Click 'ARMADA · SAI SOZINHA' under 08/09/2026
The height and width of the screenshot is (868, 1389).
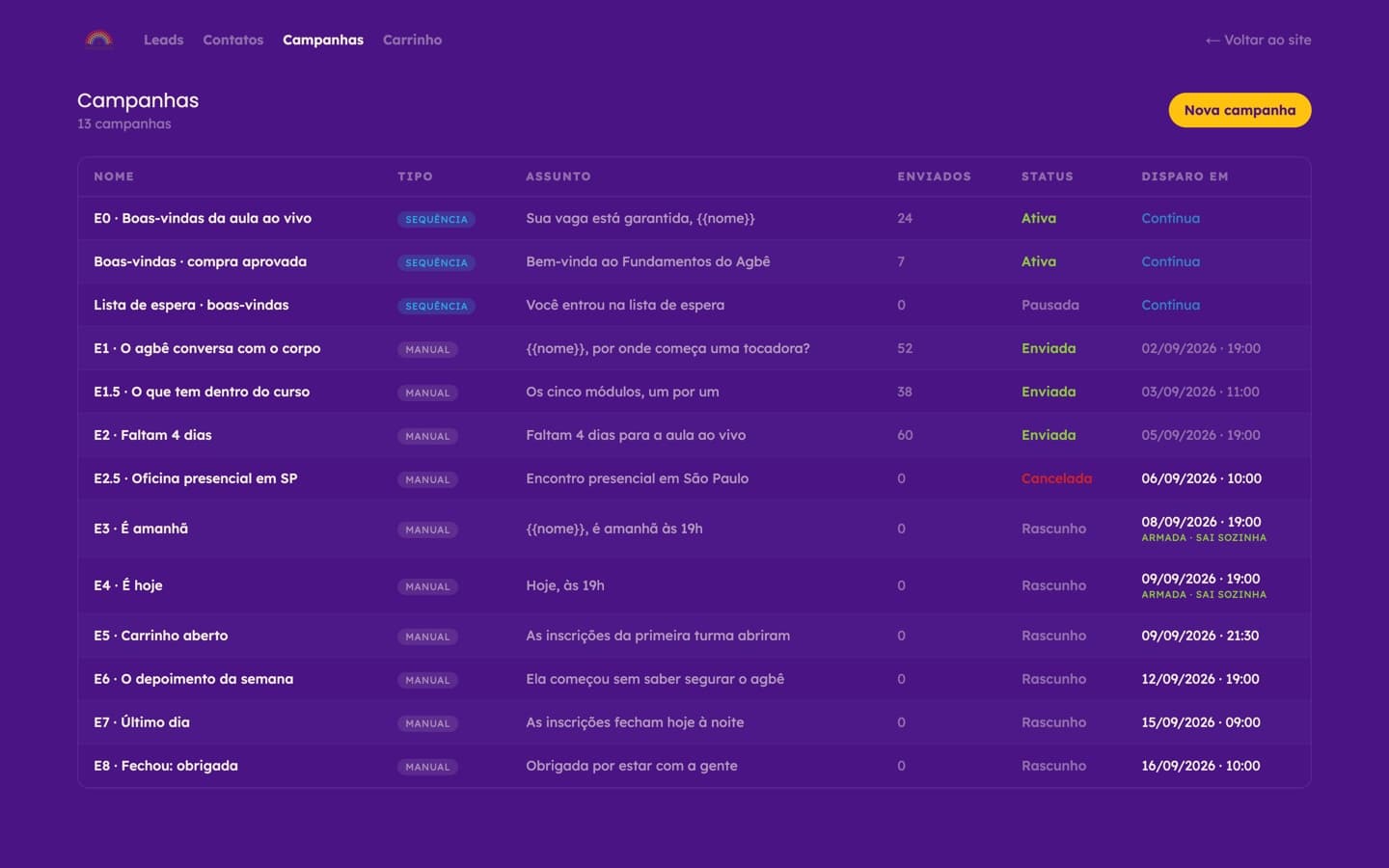[x=1204, y=538]
